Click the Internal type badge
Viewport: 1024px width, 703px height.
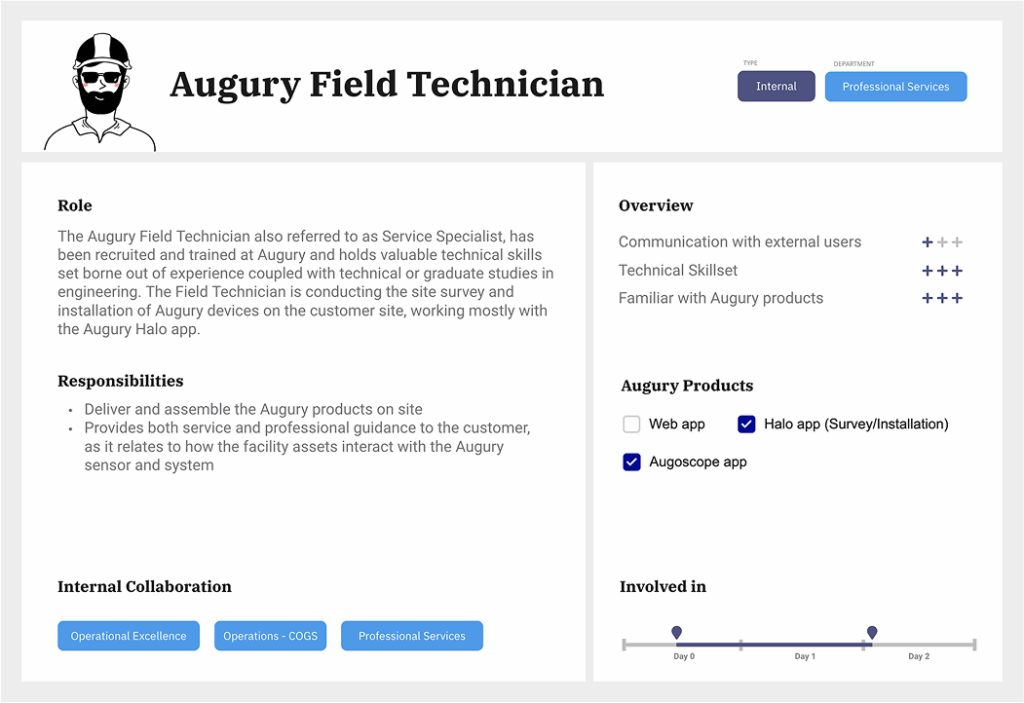776,86
